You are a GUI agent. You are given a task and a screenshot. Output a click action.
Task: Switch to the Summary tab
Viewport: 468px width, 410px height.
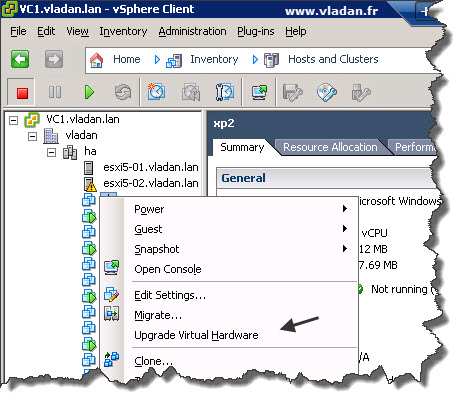click(x=242, y=147)
